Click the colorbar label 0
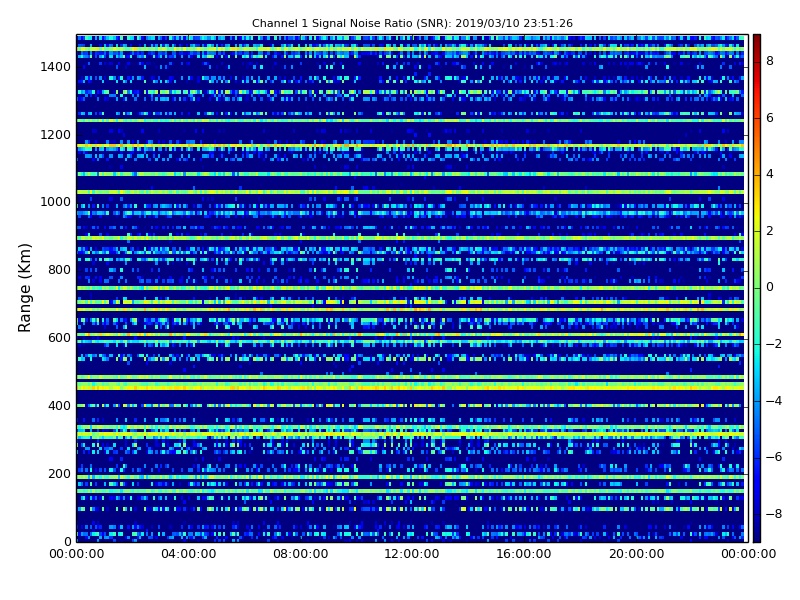This screenshot has height=600, width=800. pyautogui.click(x=770, y=287)
